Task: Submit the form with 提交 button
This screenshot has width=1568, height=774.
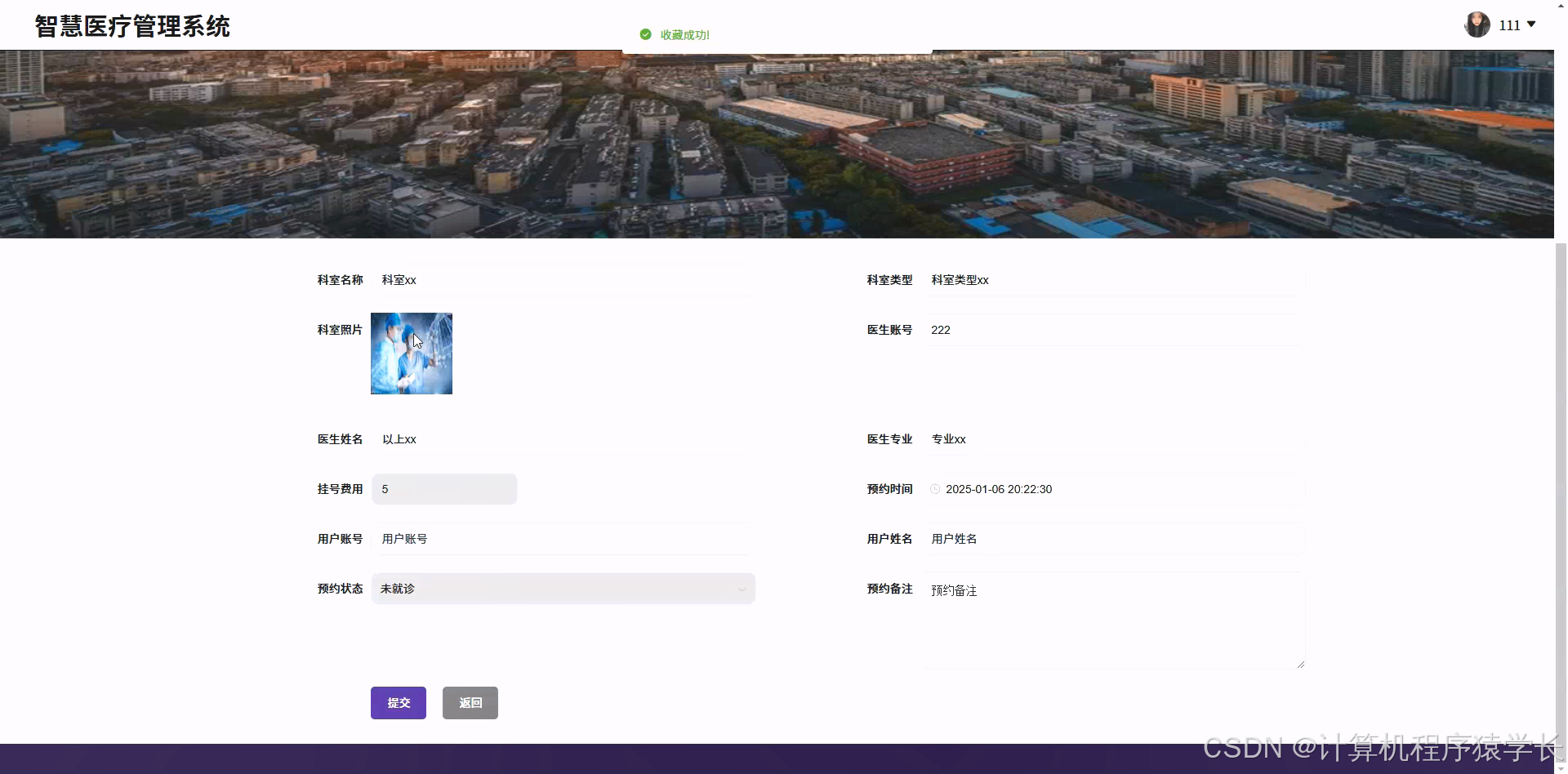Action: coord(399,703)
